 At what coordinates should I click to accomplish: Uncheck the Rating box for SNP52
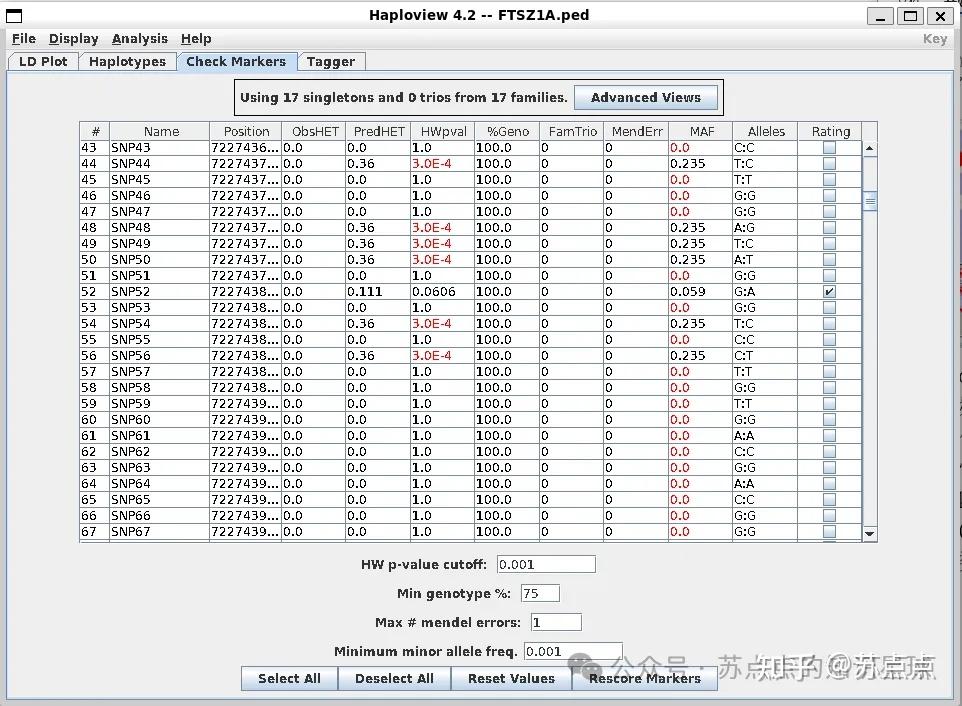(829, 291)
